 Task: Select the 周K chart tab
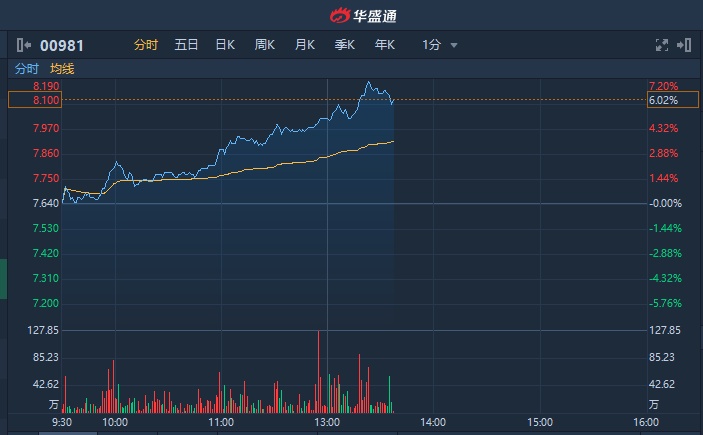265,45
